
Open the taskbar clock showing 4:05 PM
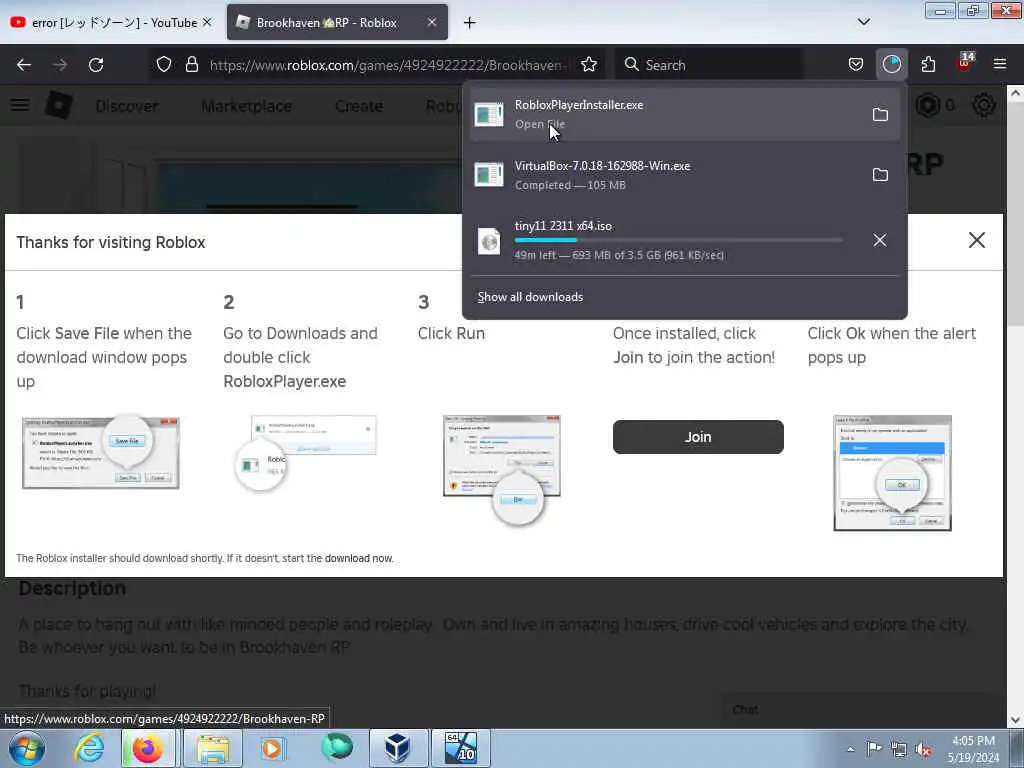point(973,749)
